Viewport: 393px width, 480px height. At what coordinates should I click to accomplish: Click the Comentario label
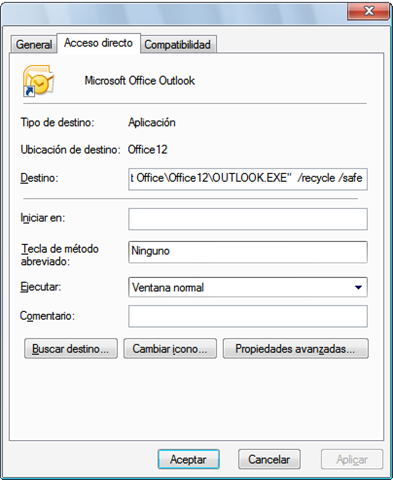tap(47, 316)
